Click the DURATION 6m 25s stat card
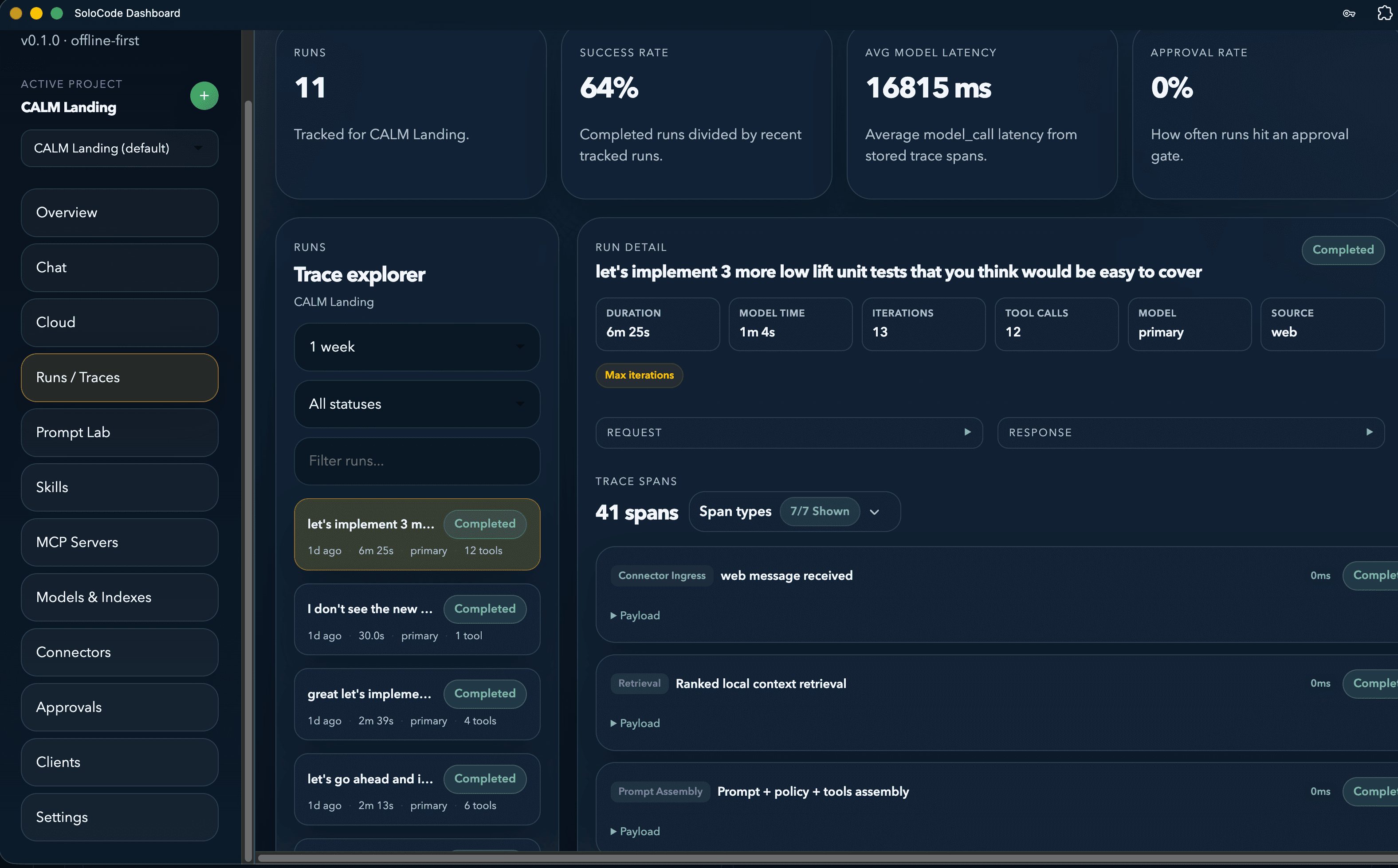 click(x=657, y=324)
